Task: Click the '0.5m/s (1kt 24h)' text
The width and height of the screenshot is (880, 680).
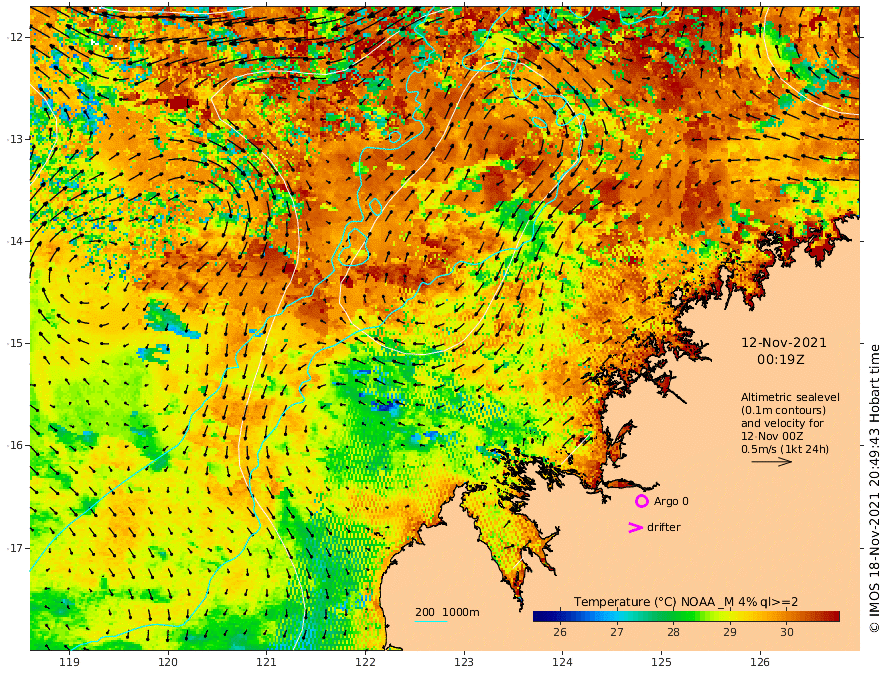Action: pyautogui.click(x=785, y=449)
